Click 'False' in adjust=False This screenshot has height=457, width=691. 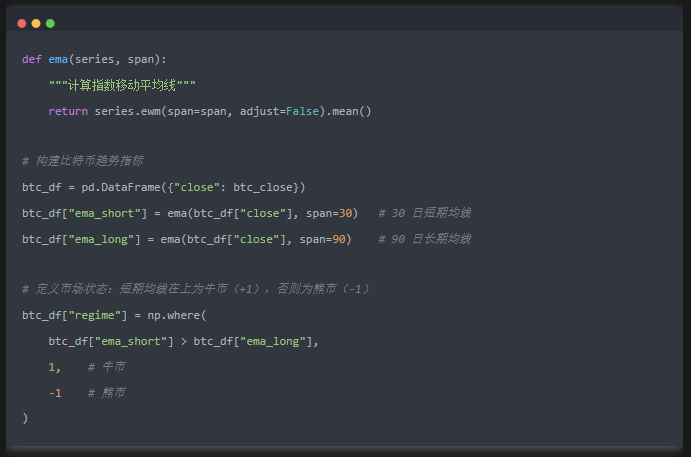click(x=302, y=111)
